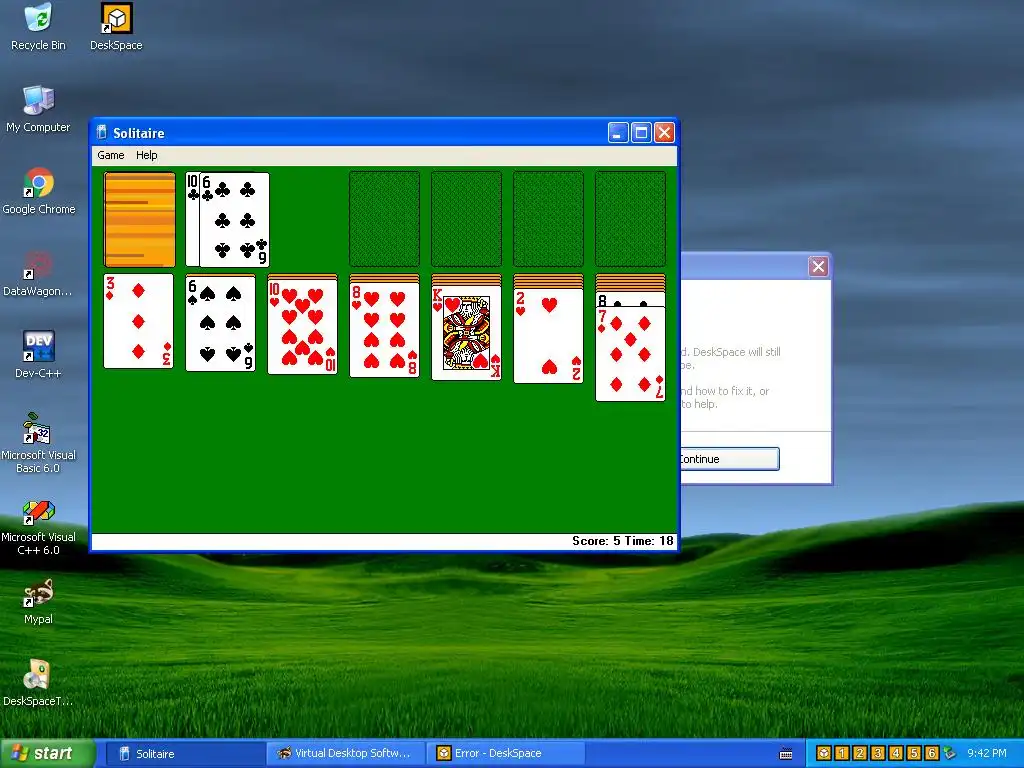Select the Microsoft Visual C++ 6.0 shortcut
Screen dimensions: 1024x768
(x=38, y=526)
